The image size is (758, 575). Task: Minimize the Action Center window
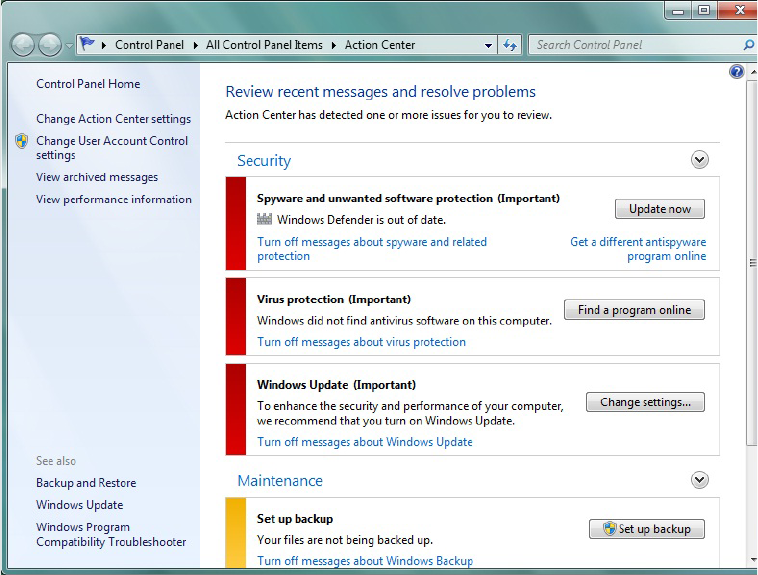point(678,10)
